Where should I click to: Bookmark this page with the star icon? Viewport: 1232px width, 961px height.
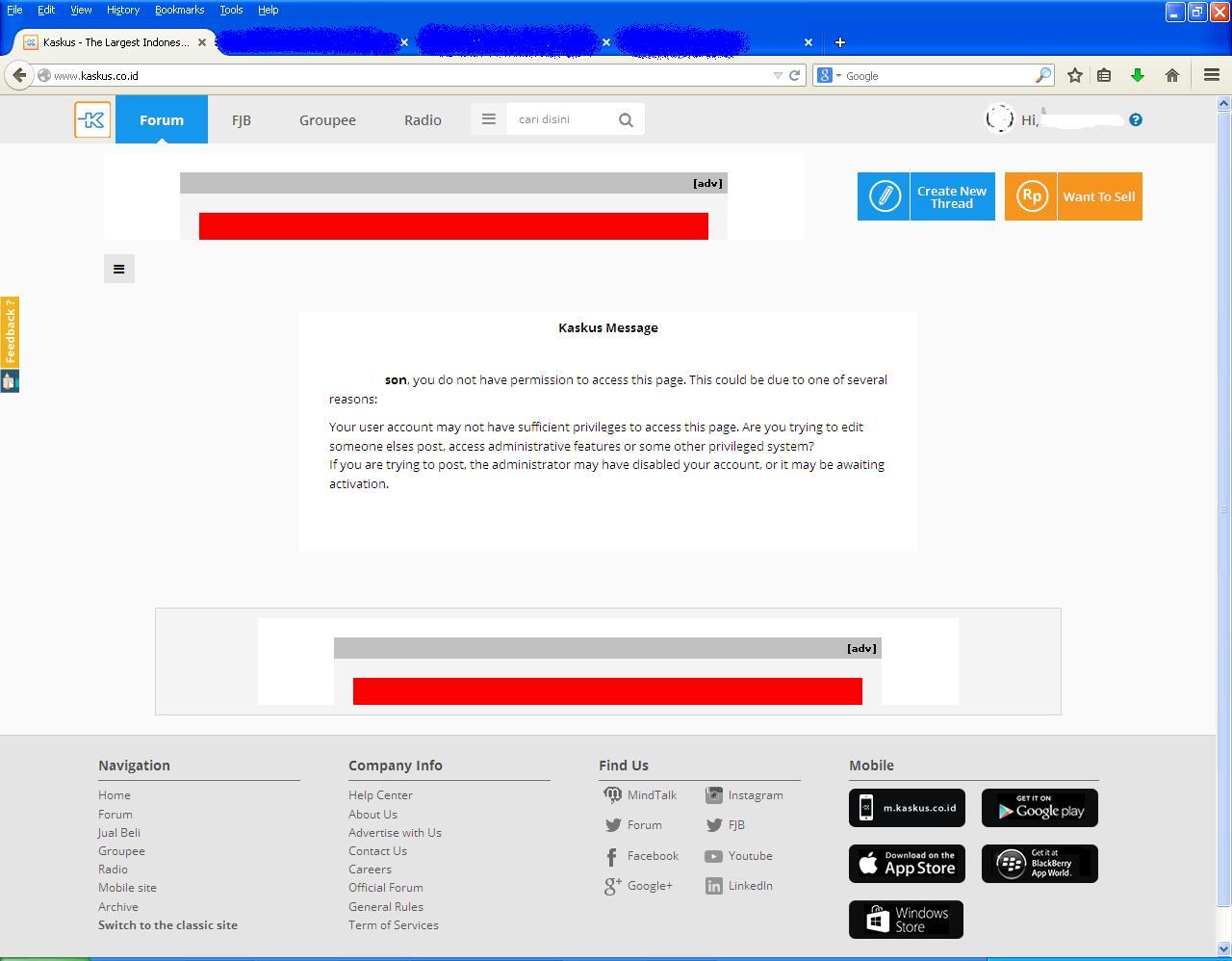(1075, 75)
